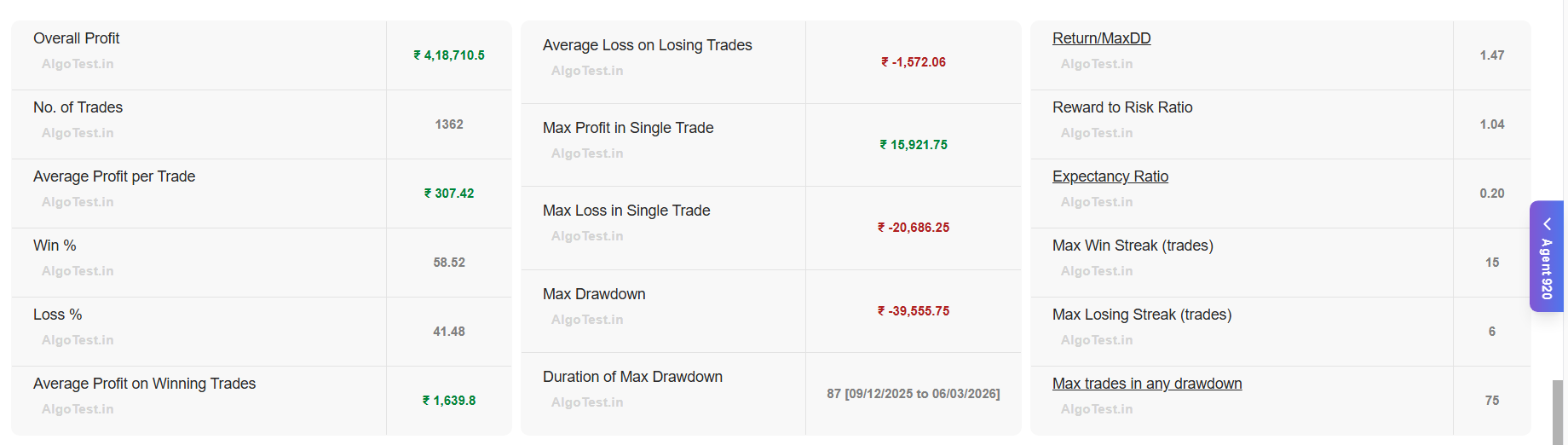Viewport: 1568px width, 445px height.
Task: Click the Reward to Risk Ratio label
Action: pos(1121,107)
